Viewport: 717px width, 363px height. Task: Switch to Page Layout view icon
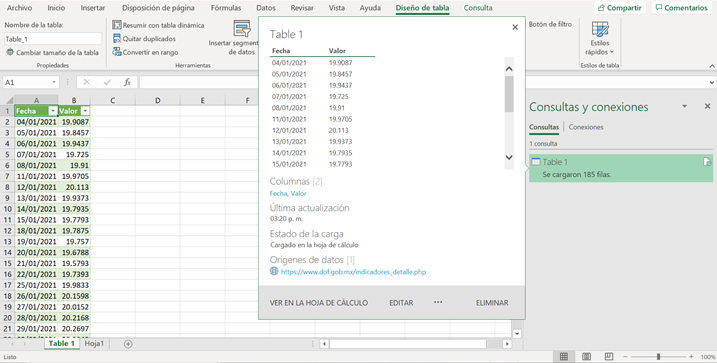pos(586,357)
